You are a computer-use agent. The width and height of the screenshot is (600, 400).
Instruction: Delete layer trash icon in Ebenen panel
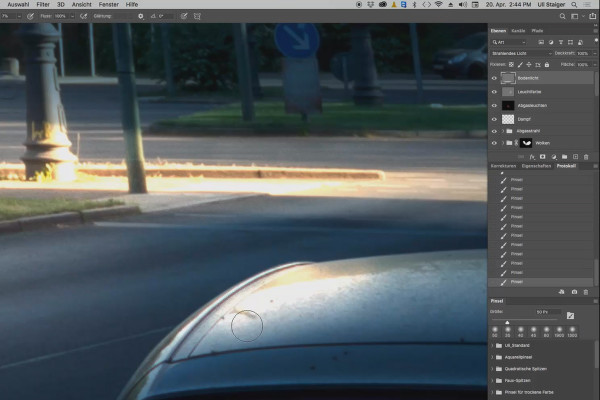pyautogui.click(x=586, y=157)
